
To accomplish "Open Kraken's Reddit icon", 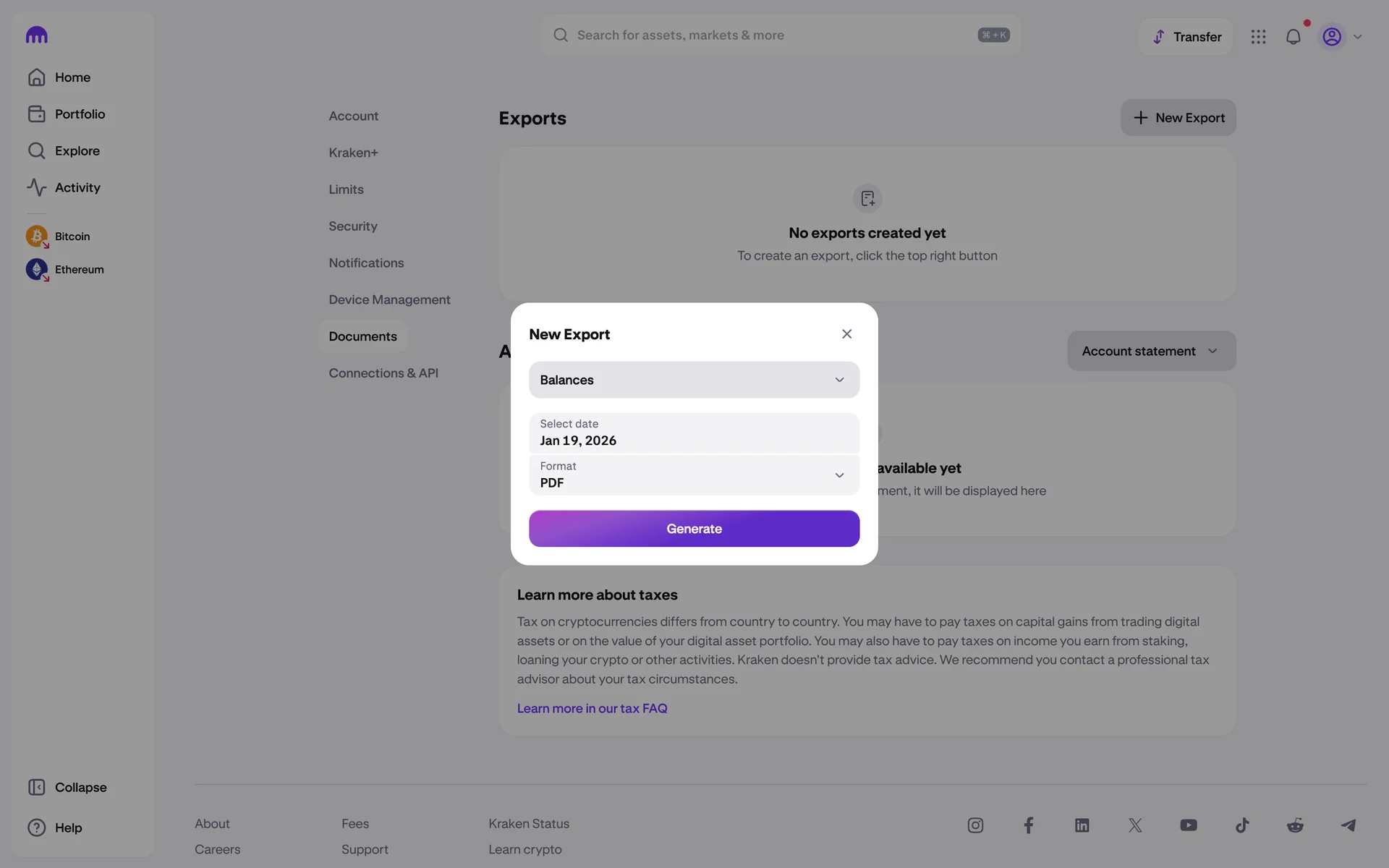I will tap(1295, 825).
